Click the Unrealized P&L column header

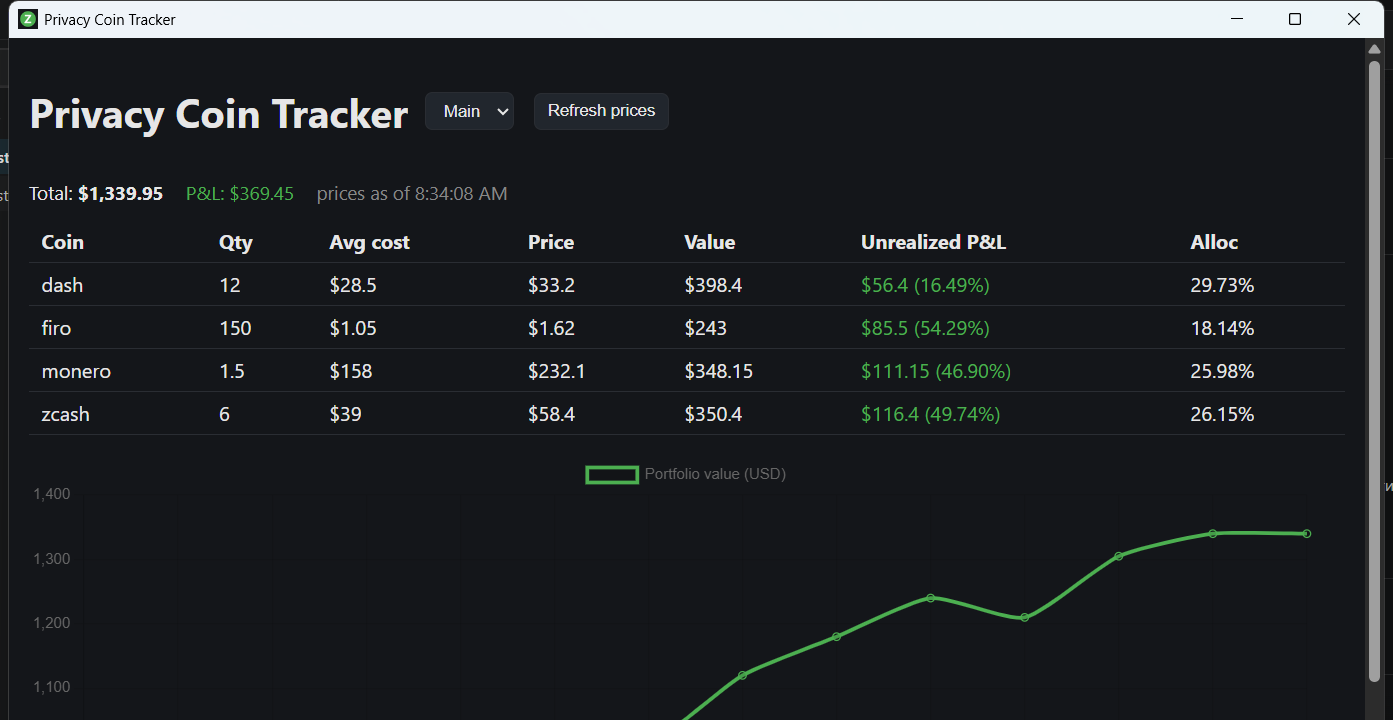[933, 242]
